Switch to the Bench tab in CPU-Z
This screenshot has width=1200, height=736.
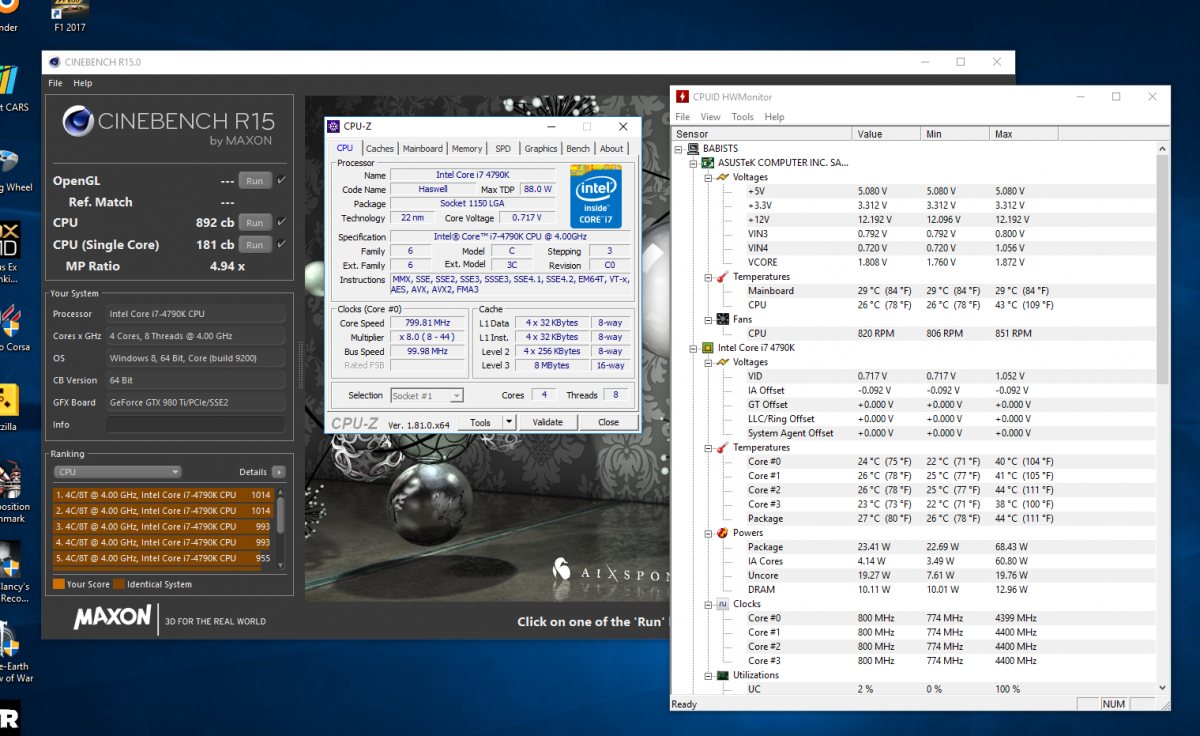[578, 149]
